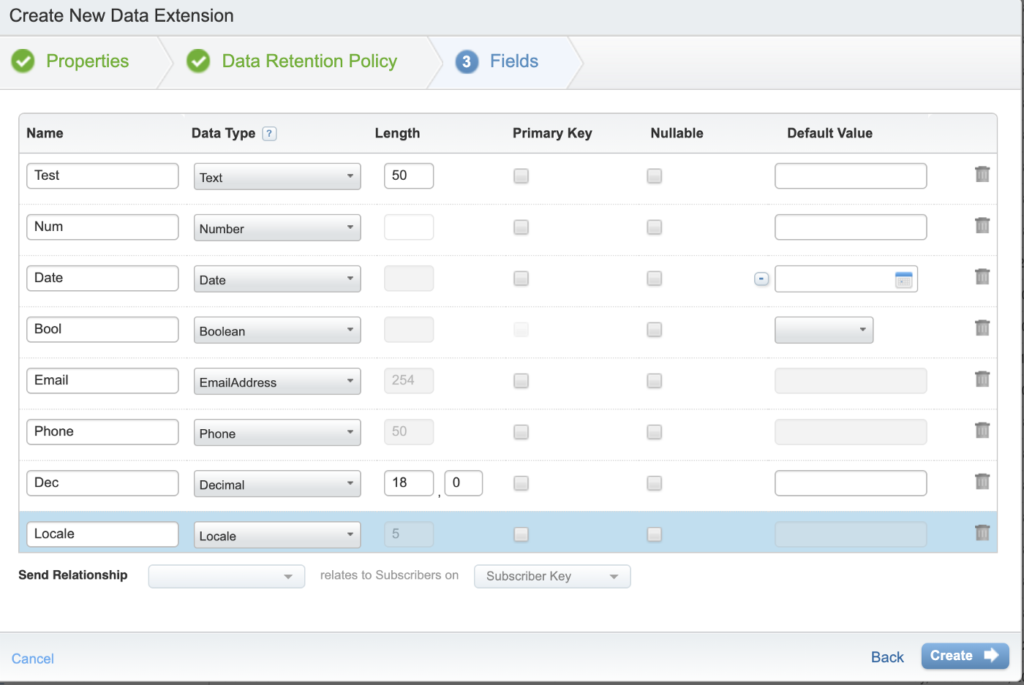The height and width of the screenshot is (685, 1024).
Task: Open Bool default value dropdown
Action: pyautogui.click(x=823, y=330)
